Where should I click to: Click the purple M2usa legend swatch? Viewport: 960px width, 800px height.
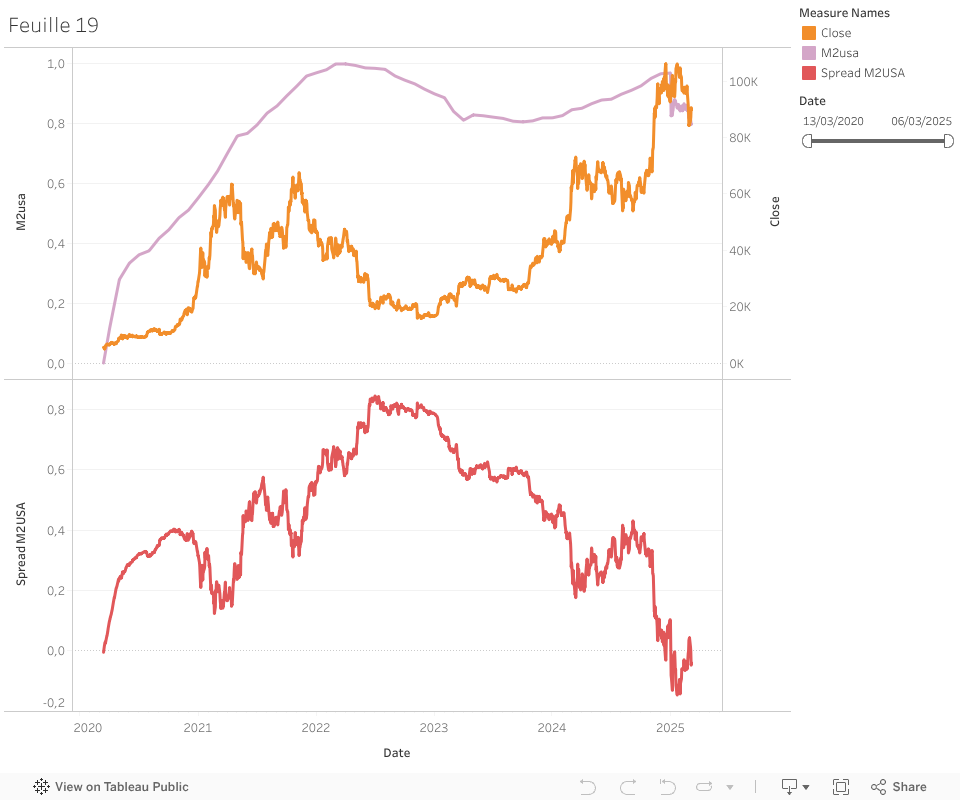[809, 53]
